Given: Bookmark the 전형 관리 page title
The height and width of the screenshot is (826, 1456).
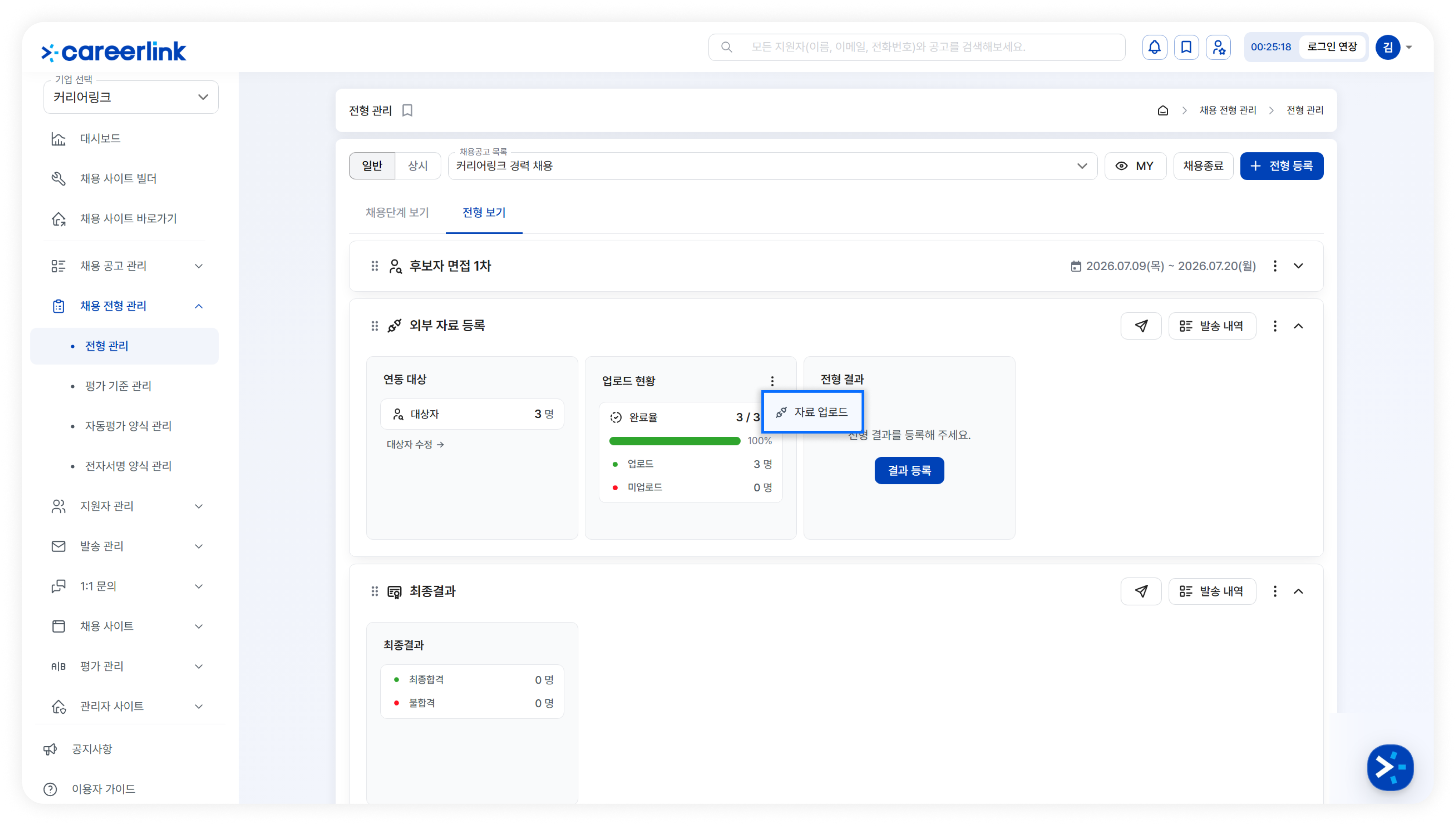Looking at the screenshot, I should coord(407,111).
